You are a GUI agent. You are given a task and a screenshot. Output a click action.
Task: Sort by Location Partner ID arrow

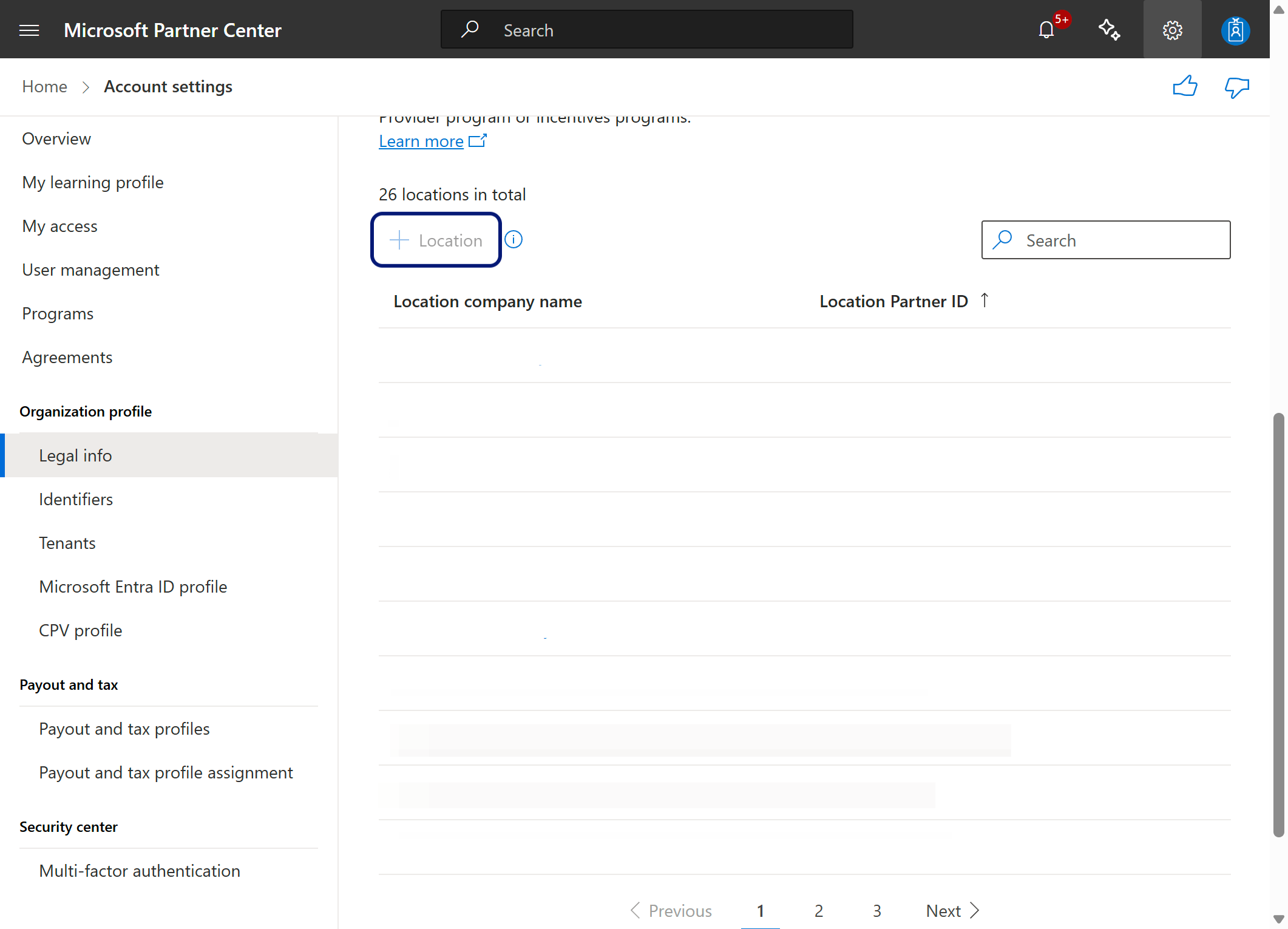[x=985, y=300]
